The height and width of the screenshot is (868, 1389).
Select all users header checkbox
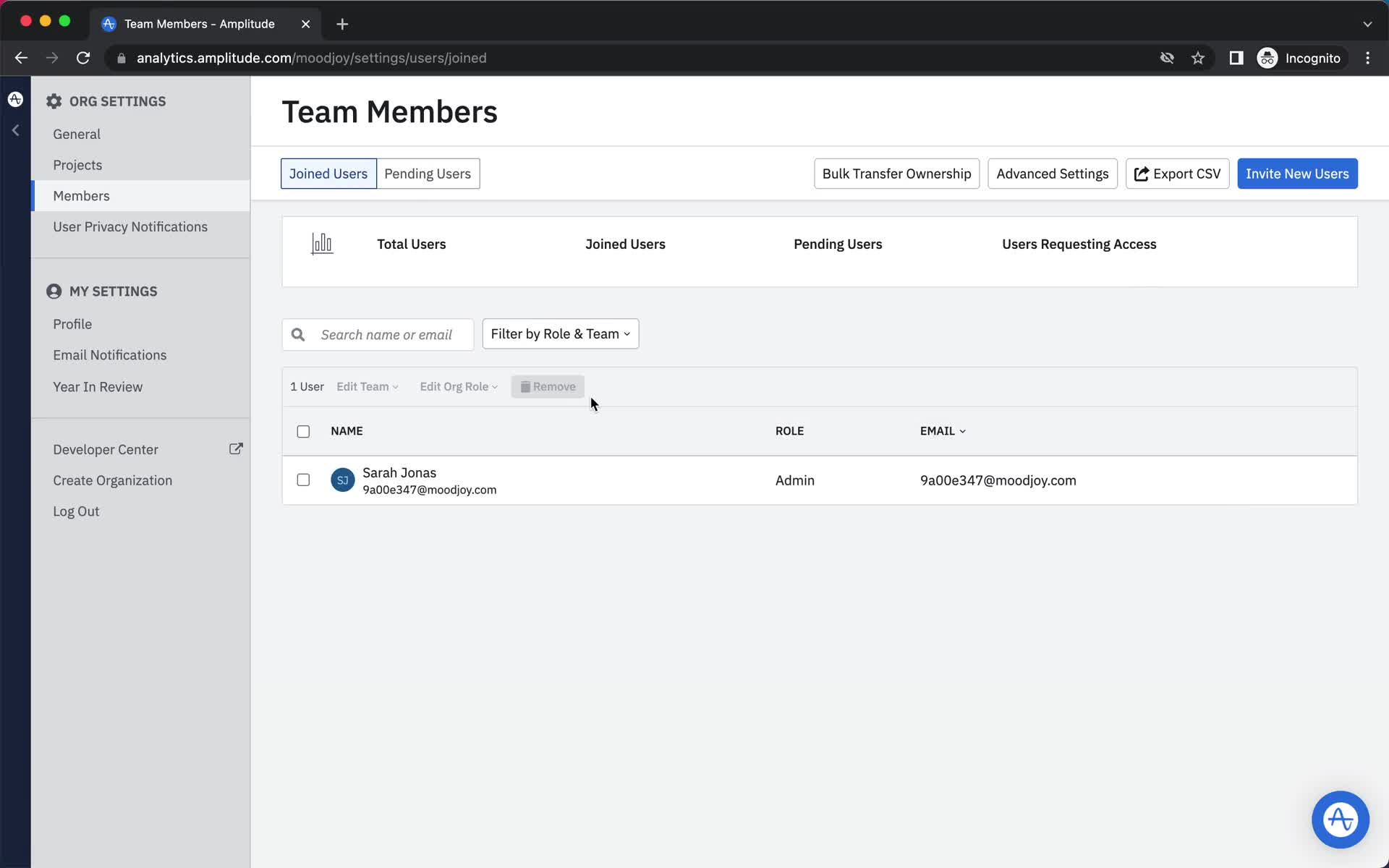pos(303,431)
